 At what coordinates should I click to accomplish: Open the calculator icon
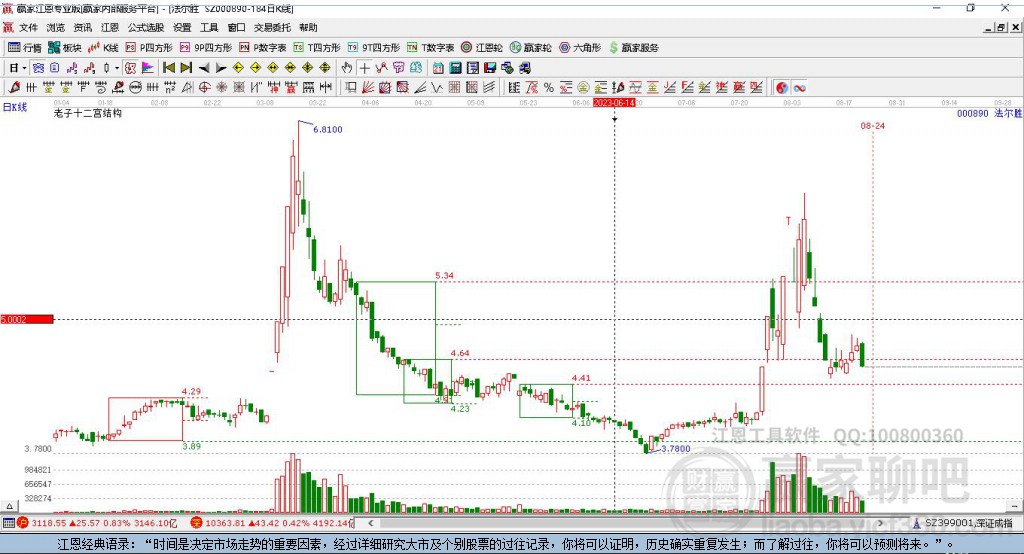tap(455, 68)
